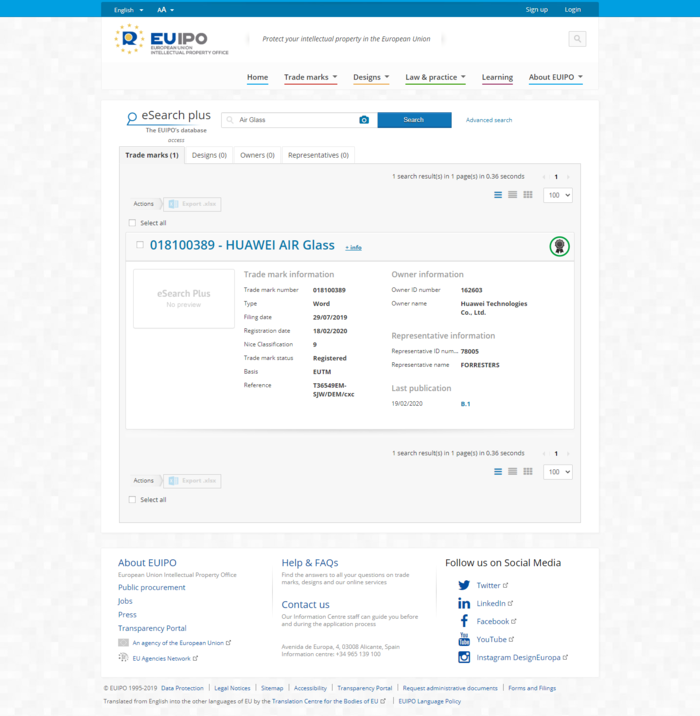
Task: Expand the About EUIPO menu
Action: 556,77
